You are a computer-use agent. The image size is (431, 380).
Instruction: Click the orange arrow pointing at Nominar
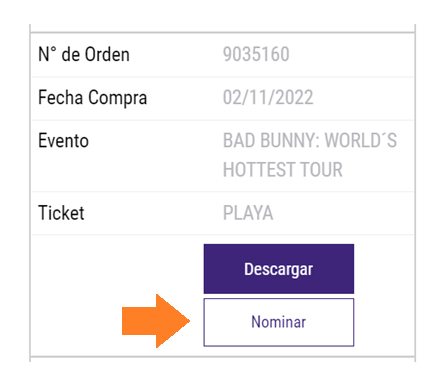[156, 321]
